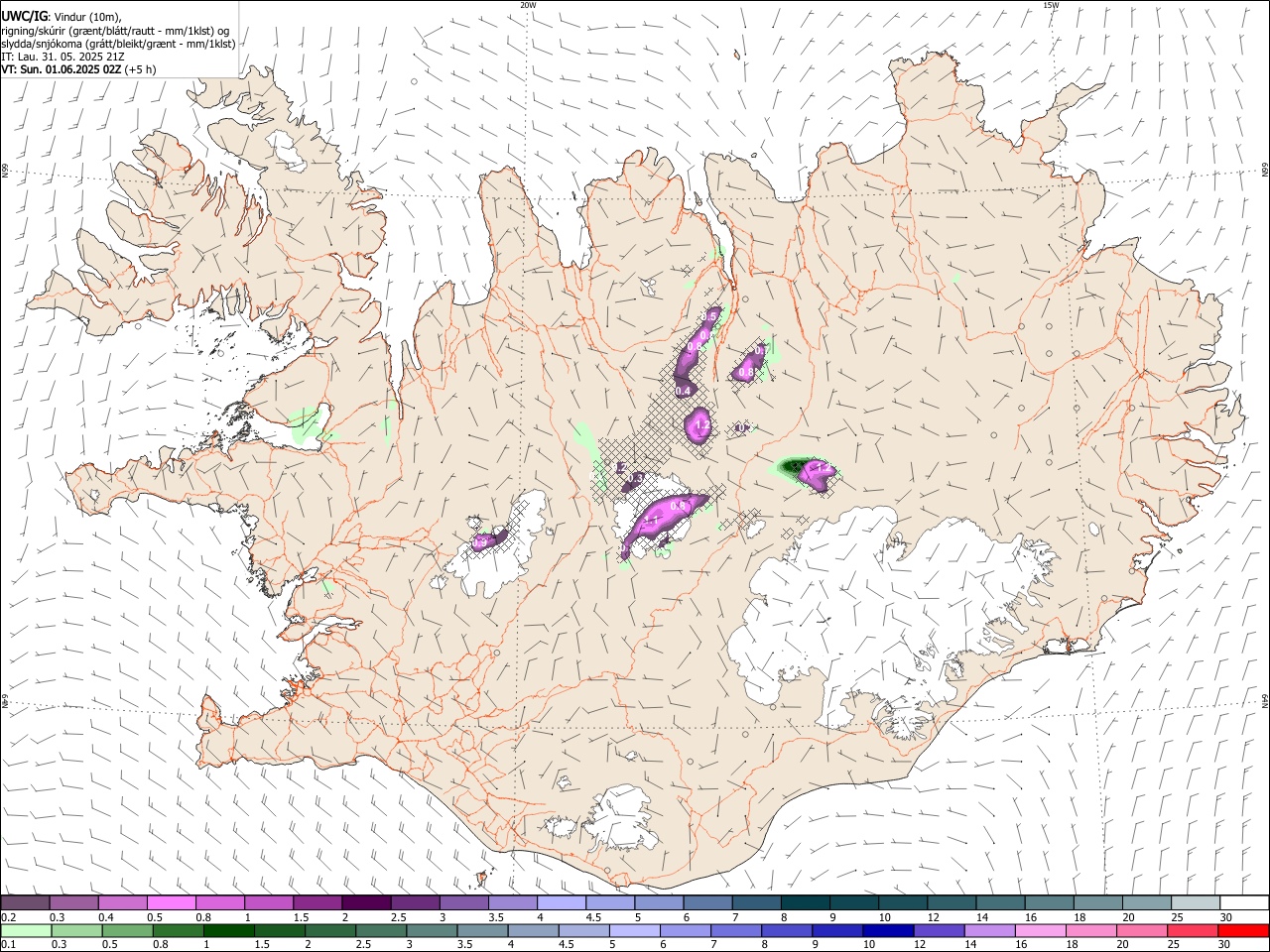The image size is (1270, 952).
Task: Pick the pink rain swatch for 16–18 mm
Action: pos(1039,930)
